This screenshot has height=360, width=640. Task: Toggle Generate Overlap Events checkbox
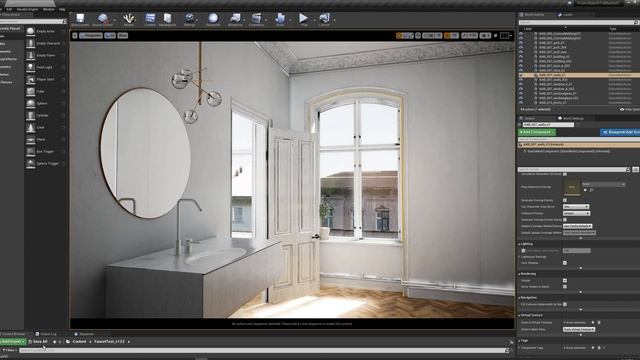(x=565, y=200)
